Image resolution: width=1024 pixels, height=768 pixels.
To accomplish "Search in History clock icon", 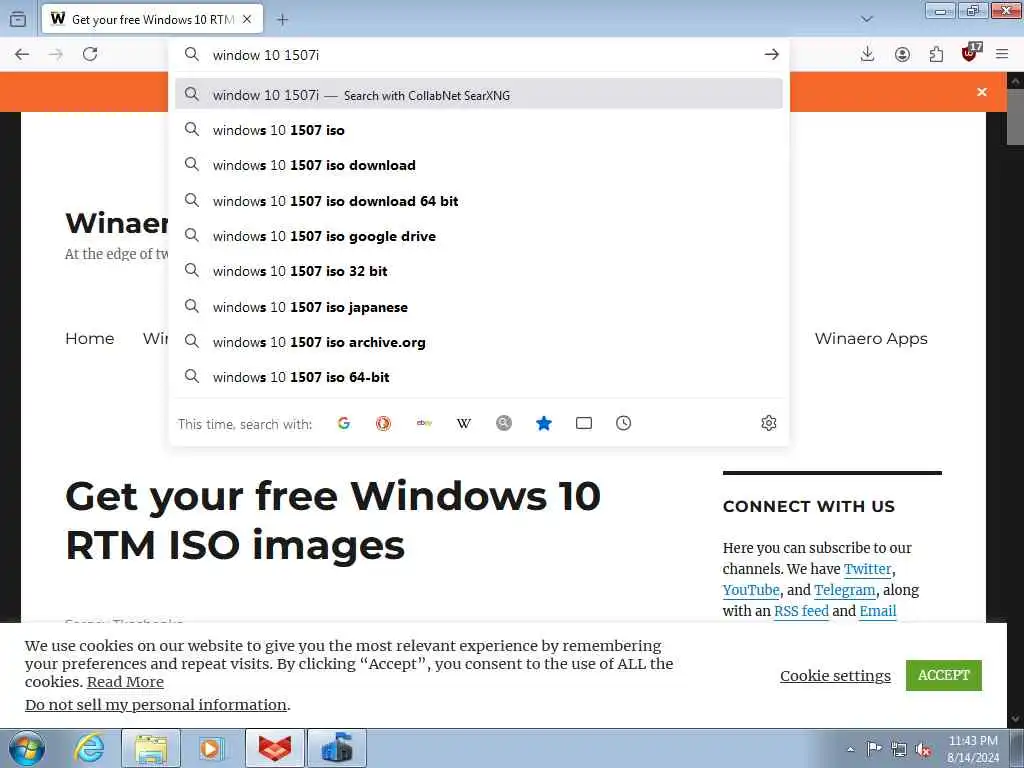I will click(624, 423).
